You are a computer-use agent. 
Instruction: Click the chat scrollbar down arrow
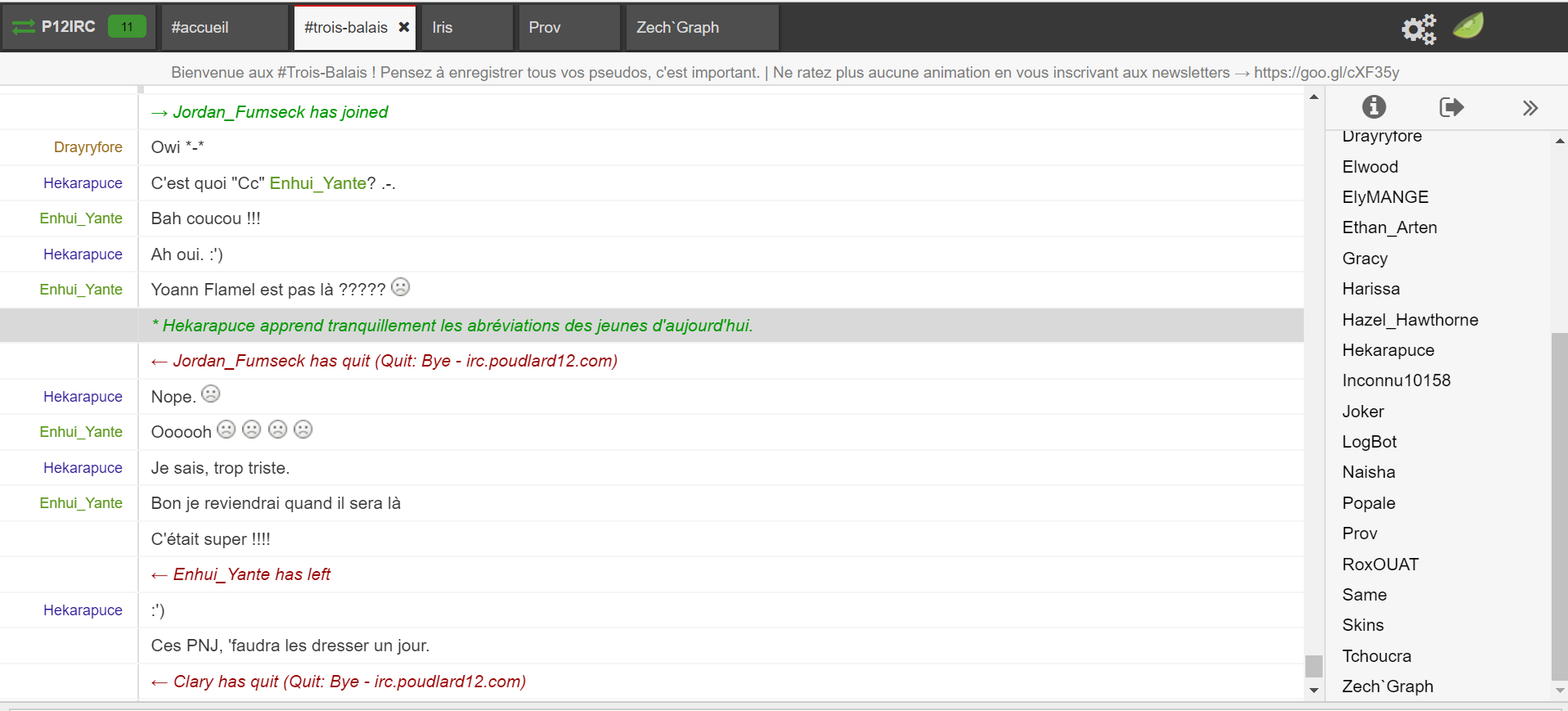1314,691
